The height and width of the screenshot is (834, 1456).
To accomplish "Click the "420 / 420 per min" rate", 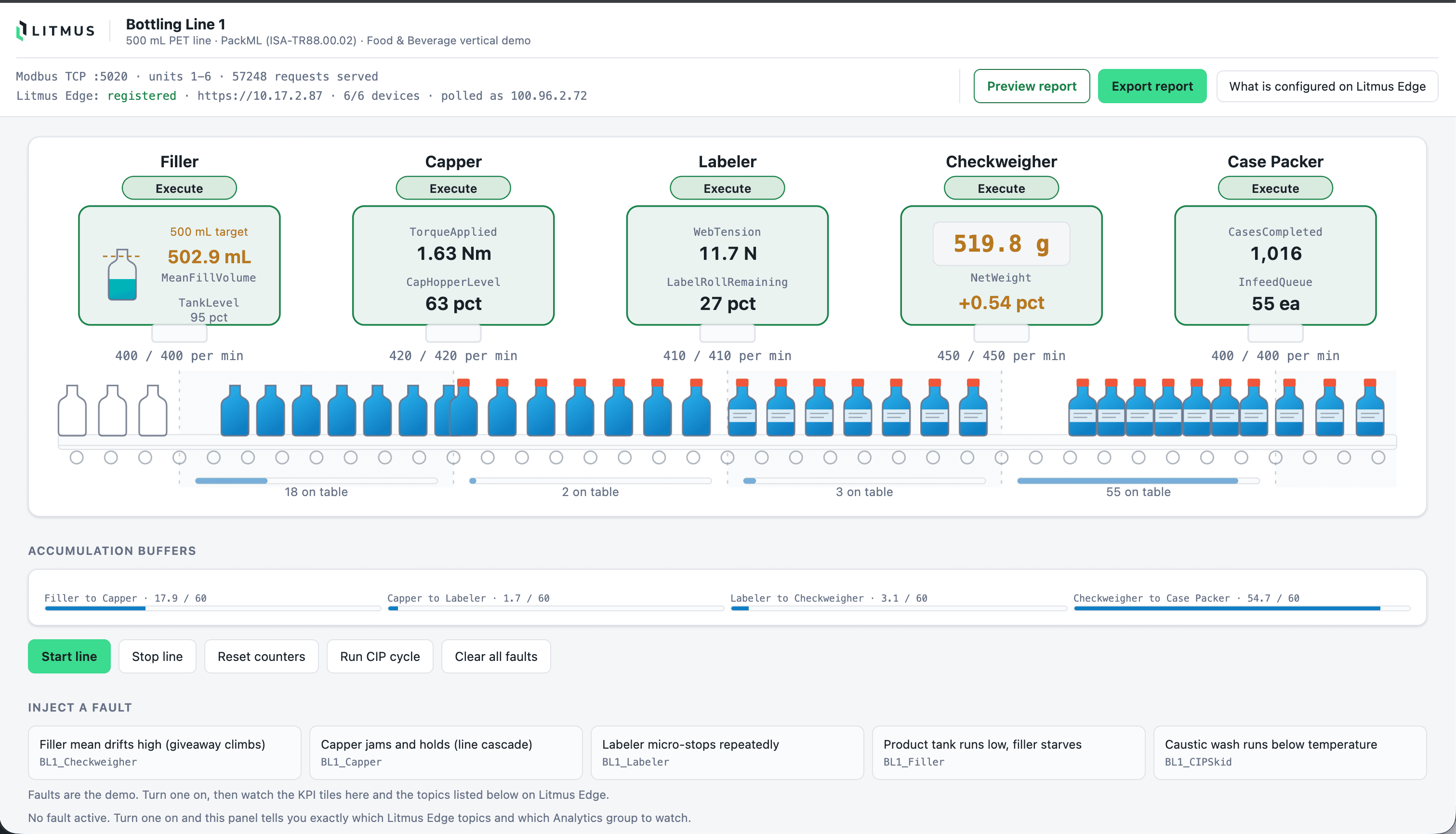I will pos(453,356).
